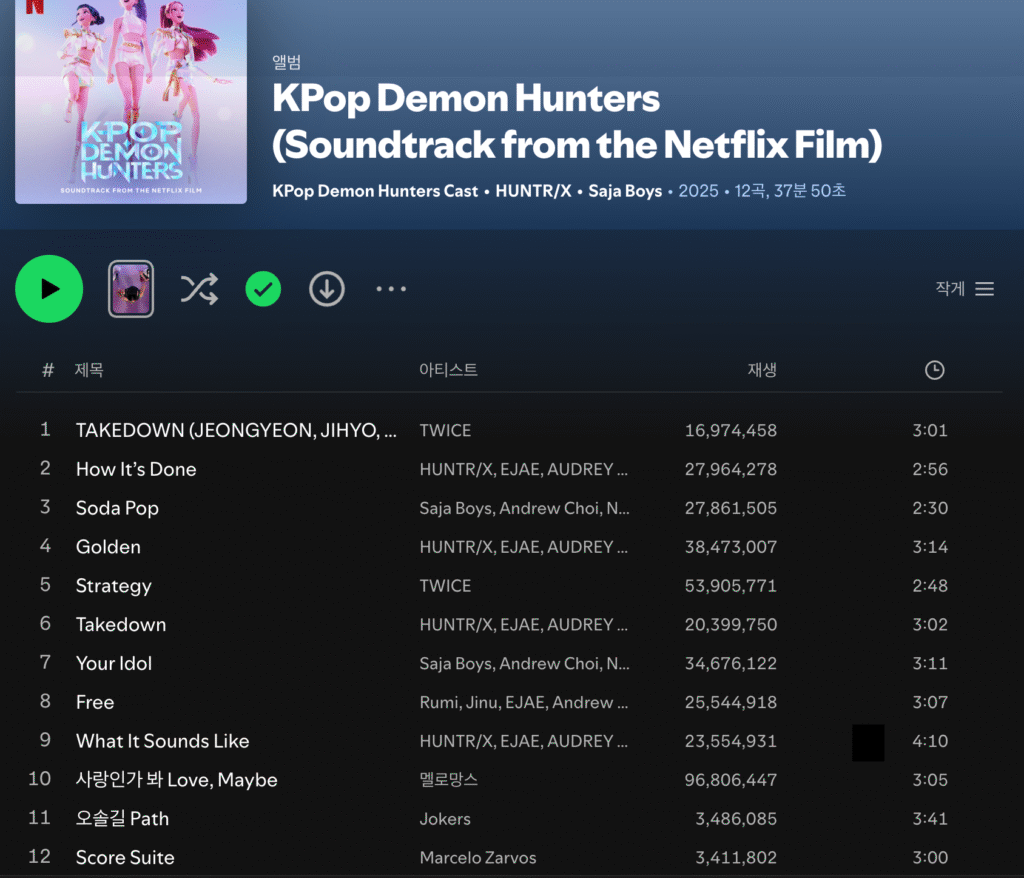The height and width of the screenshot is (878, 1024).
Task: Click play count 38,473,007
Action: click(731, 547)
